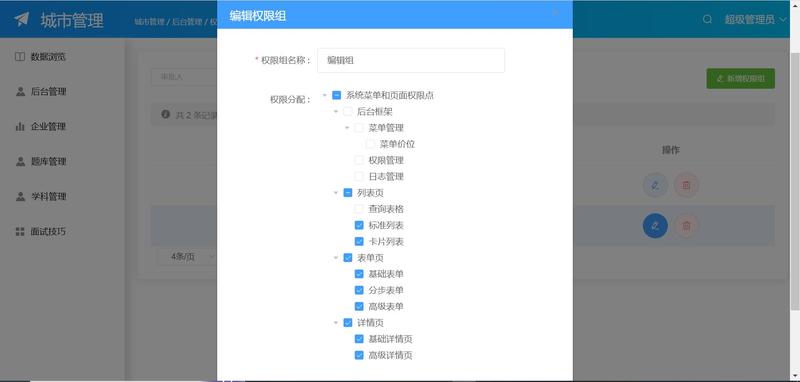Check the 日志管理 checkbox
800x382 pixels.
point(359,176)
